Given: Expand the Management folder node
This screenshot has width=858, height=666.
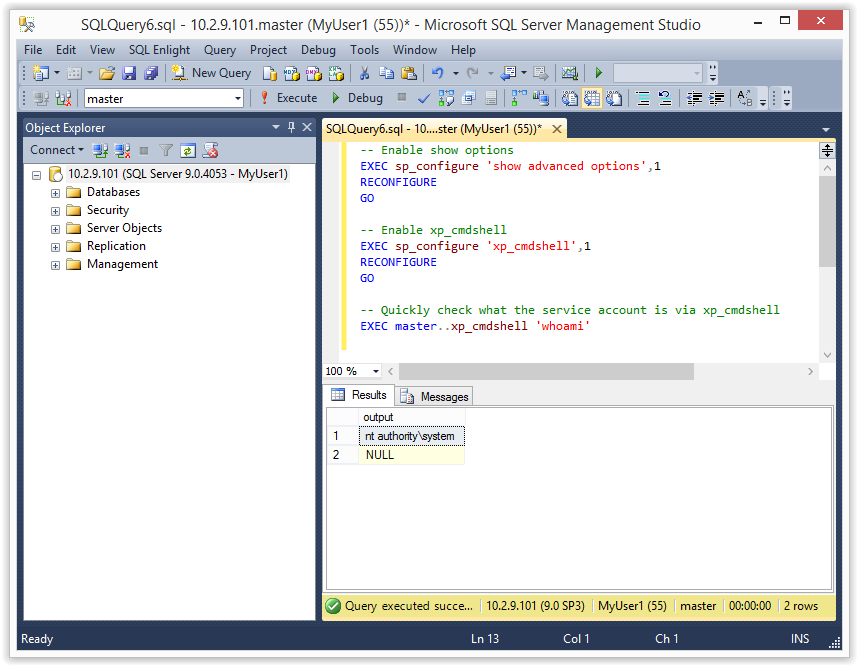Looking at the screenshot, I should 55,265.
